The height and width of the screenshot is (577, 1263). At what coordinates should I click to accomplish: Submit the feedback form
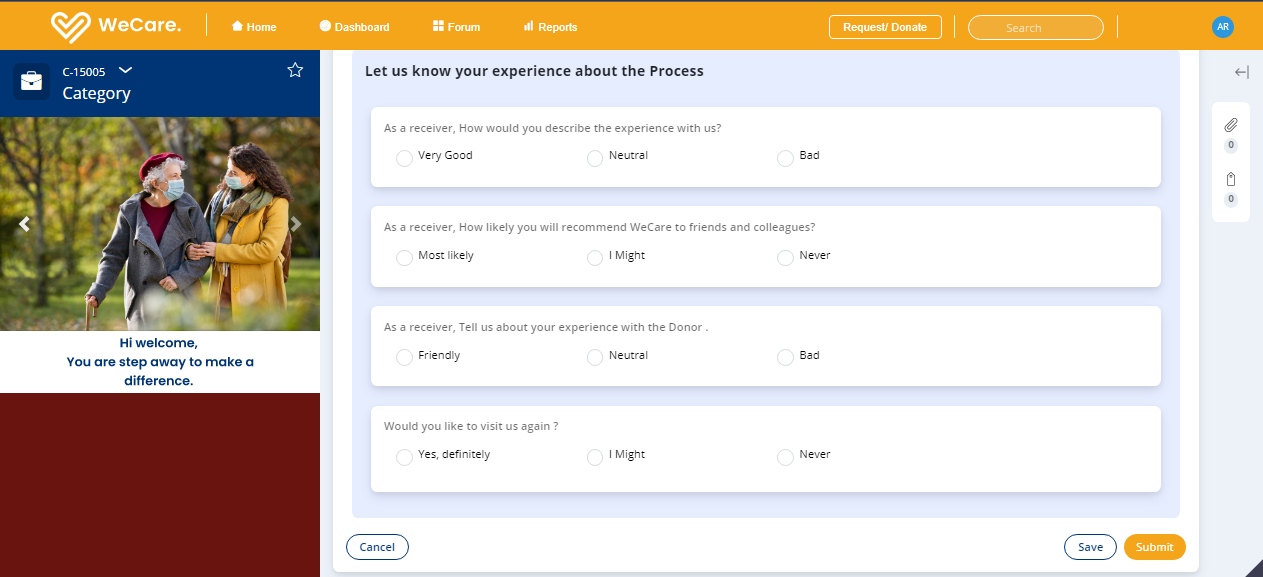coord(1154,547)
